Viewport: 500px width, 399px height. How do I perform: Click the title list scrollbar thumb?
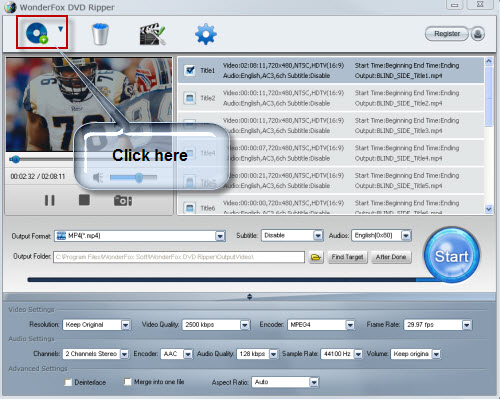(489, 97)
